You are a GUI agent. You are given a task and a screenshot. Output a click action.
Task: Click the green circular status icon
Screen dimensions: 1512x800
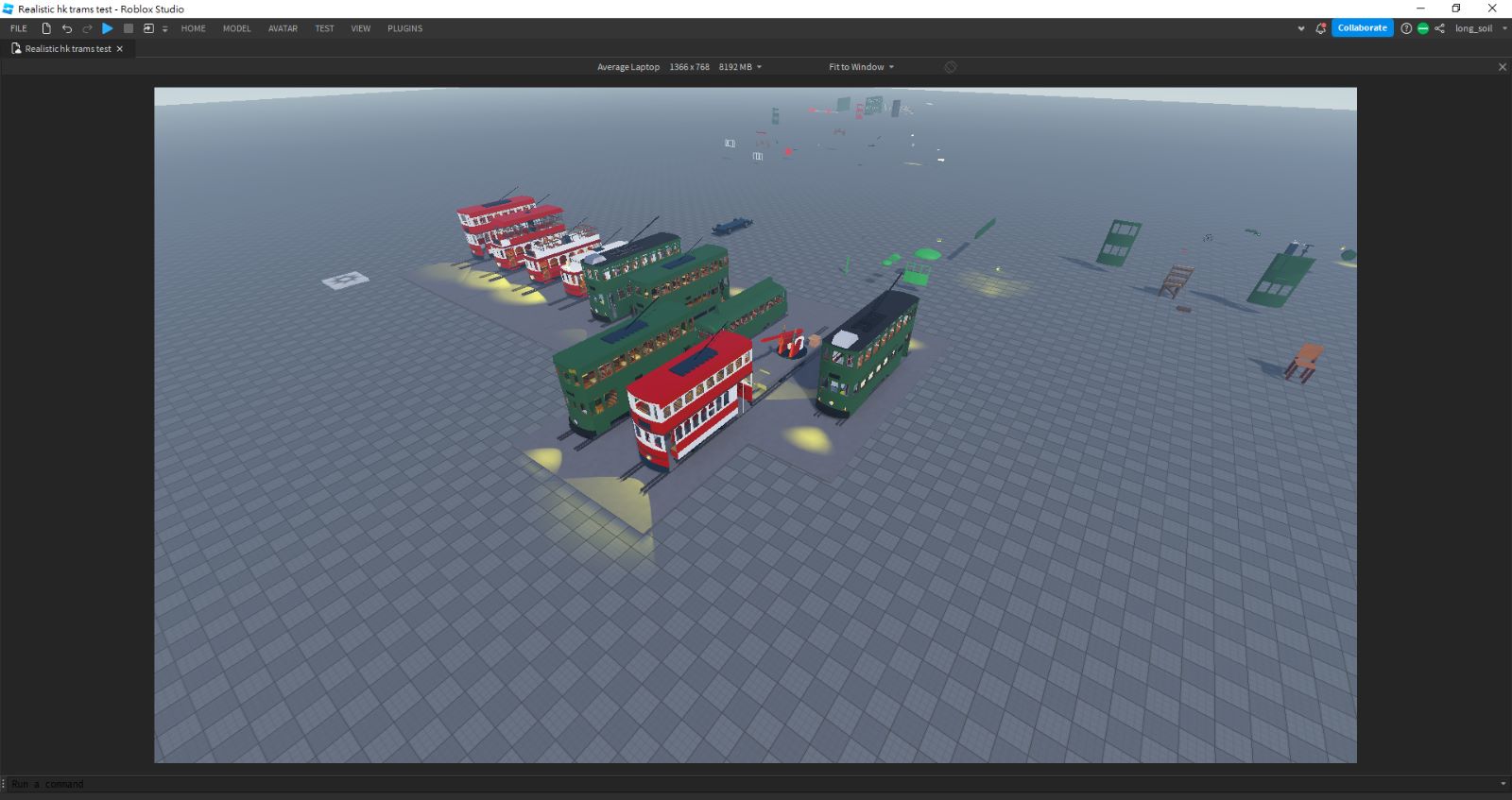1422,28
